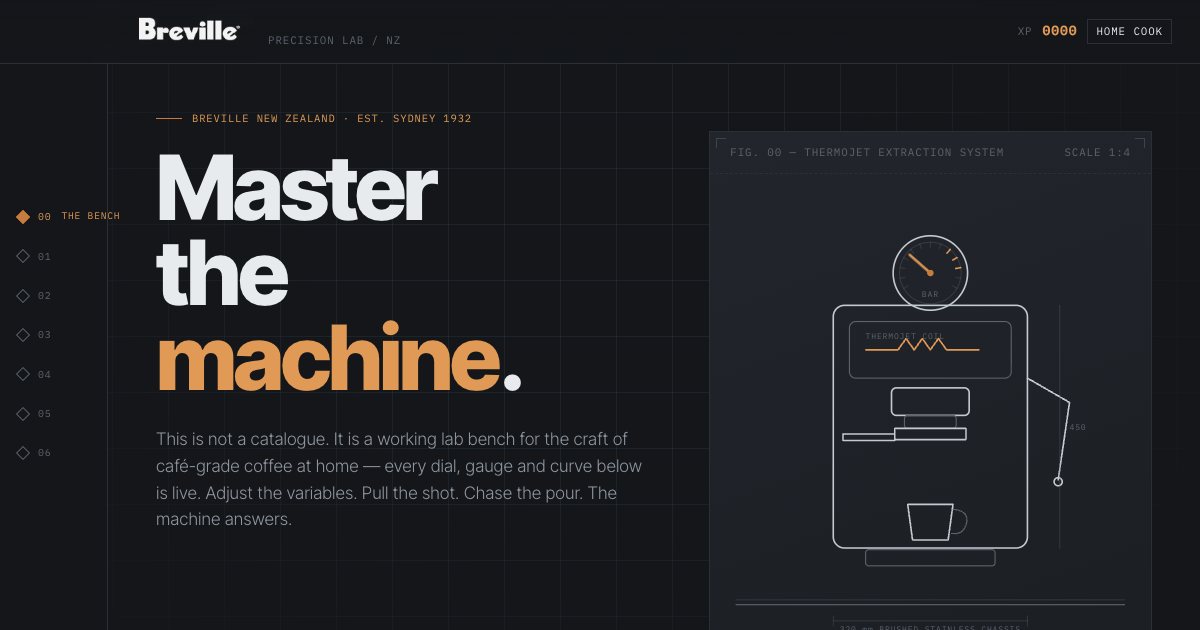Select the 00 THE BENCH section marker
Screen dimensions: 1200x630
(x=68, y=217)
